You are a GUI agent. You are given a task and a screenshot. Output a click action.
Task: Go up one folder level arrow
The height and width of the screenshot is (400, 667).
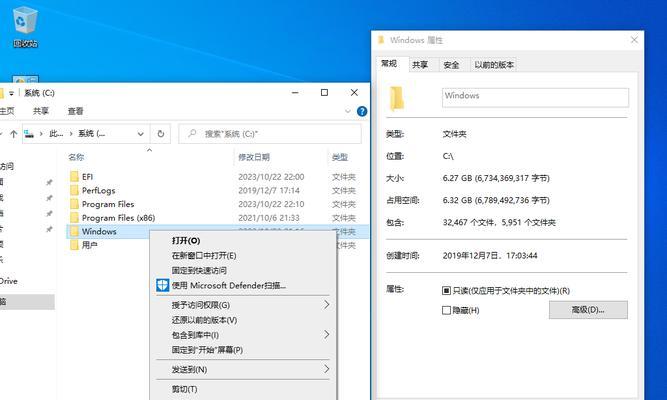pos(14,134)
